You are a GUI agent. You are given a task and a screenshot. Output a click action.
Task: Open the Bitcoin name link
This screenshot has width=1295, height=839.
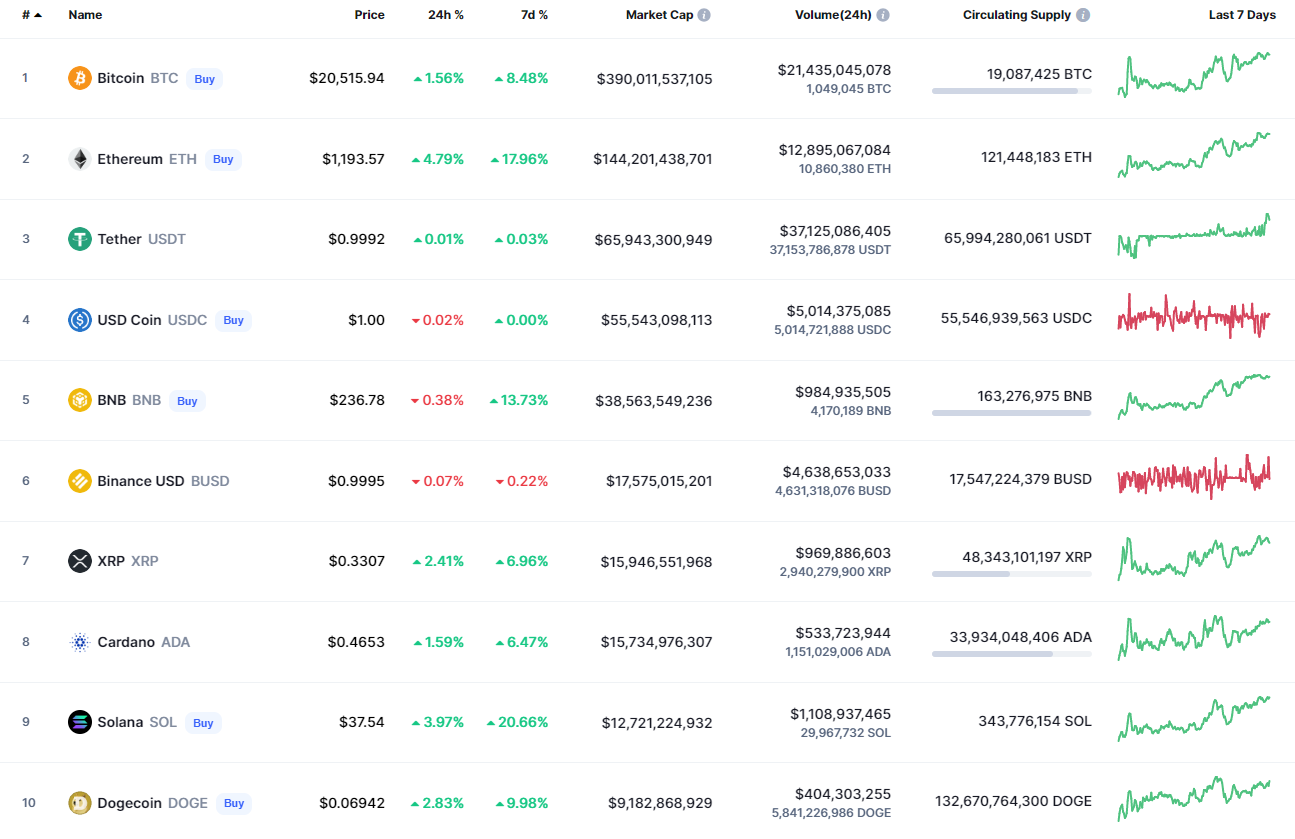[x=120, y=78]
